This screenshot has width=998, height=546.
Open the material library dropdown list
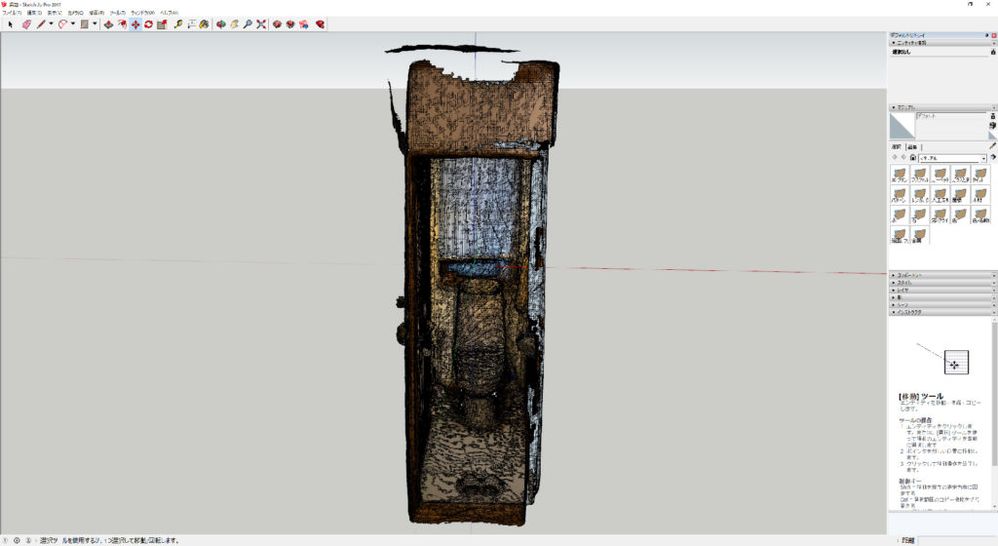coord(953,158)
